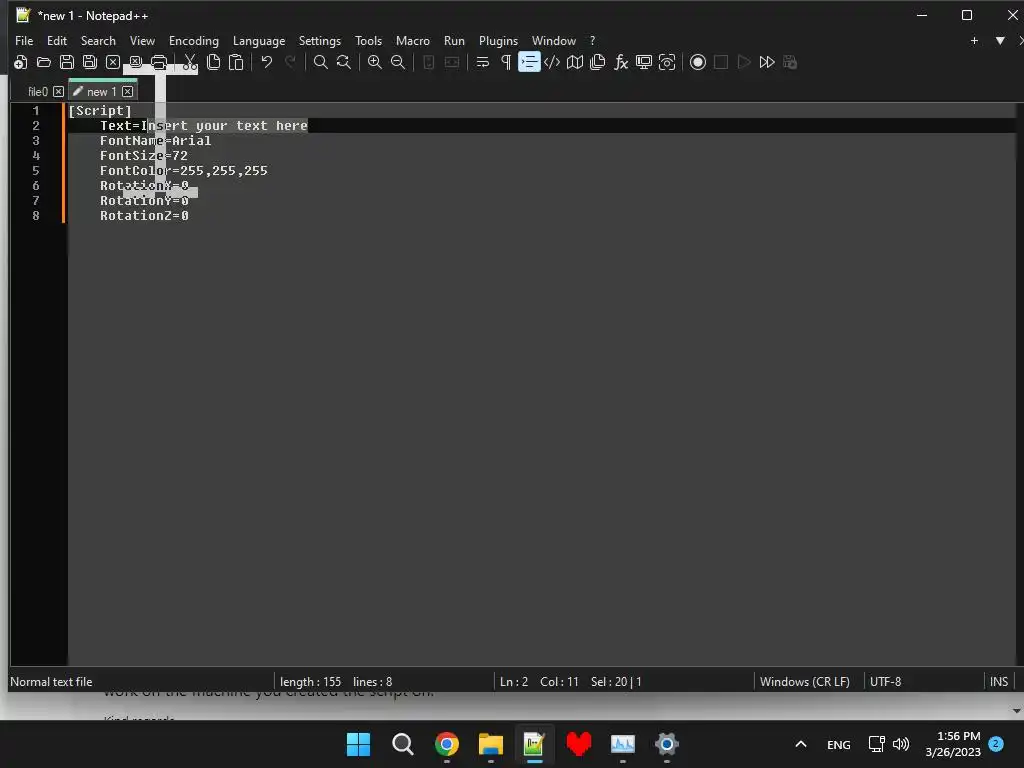Open the Macro menu

pyautogui.click(x=413, y=40)
